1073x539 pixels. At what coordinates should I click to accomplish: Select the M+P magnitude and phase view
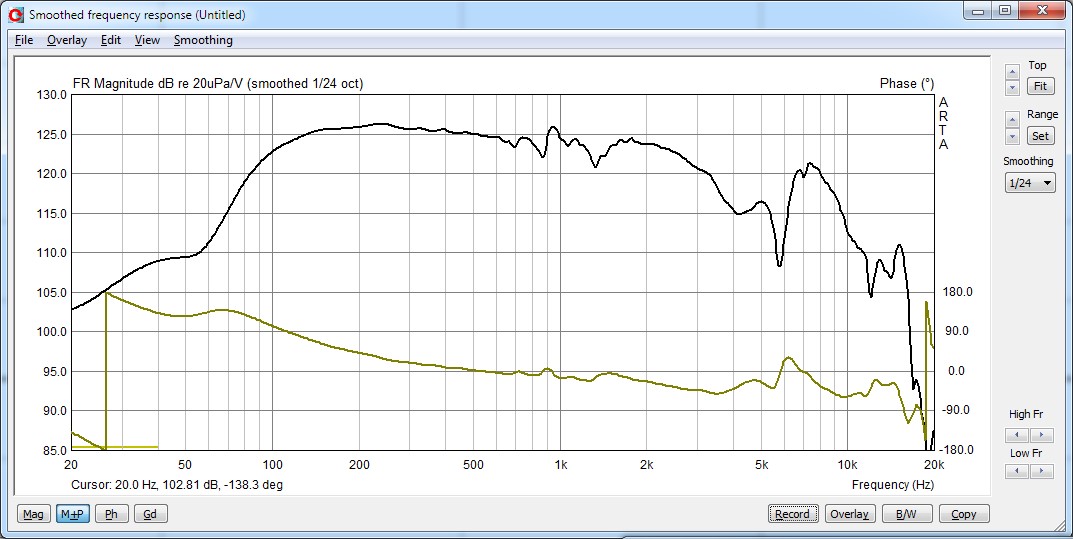(x=73, y=514)
